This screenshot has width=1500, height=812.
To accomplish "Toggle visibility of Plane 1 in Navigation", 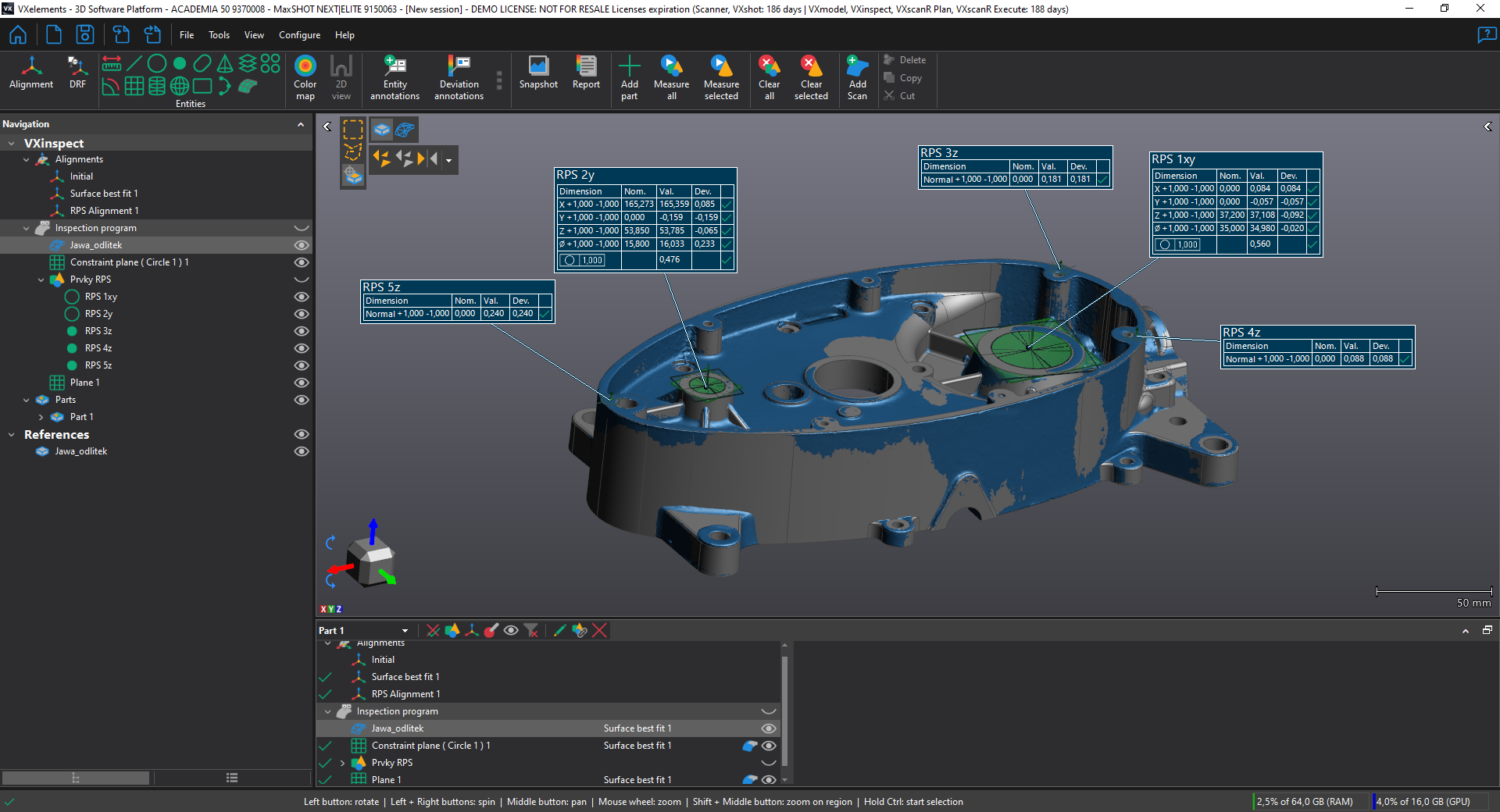I will pyautogui.click(x=301, y=383).
